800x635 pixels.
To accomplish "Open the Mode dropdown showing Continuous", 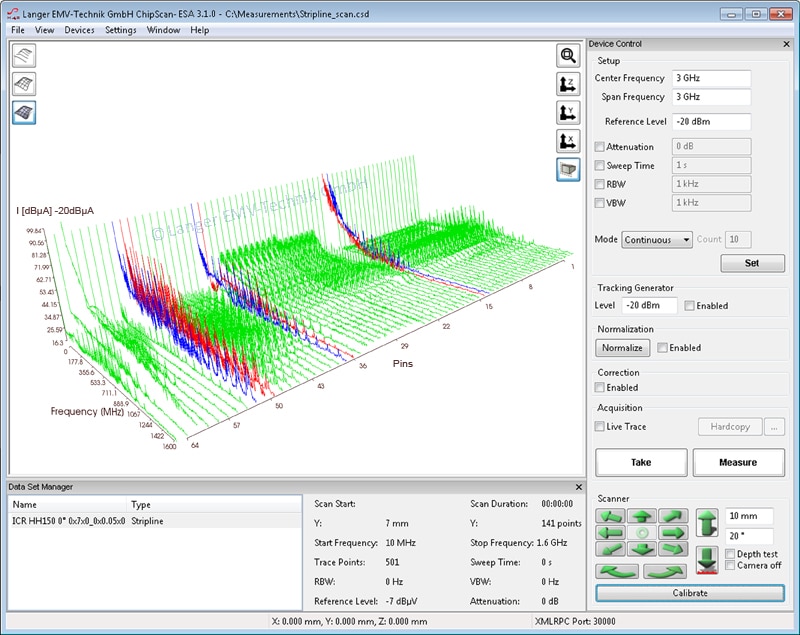I will click(657, 240).
